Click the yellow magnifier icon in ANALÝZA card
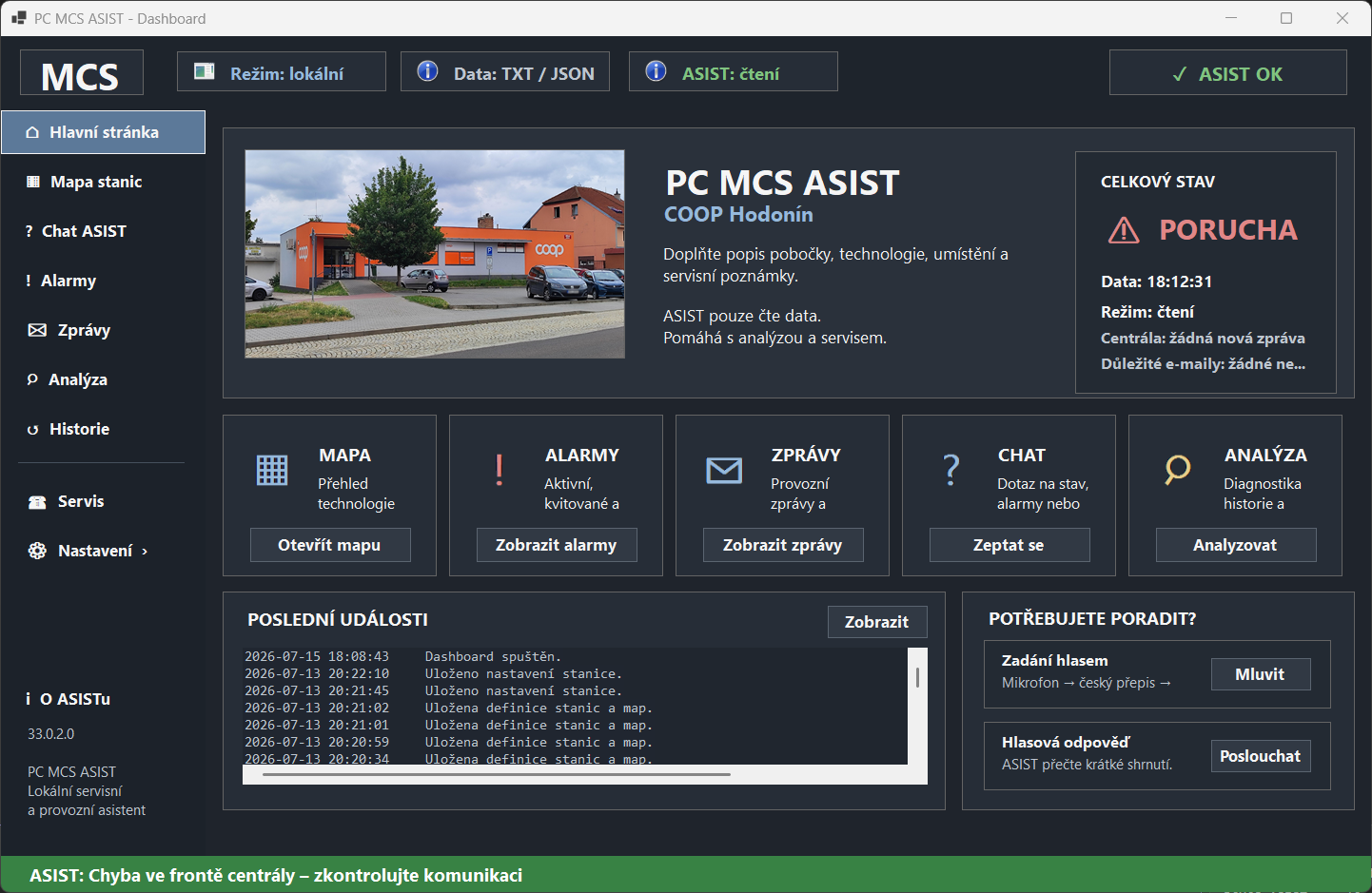Image resolution: width=1372 pixels, height=893 pixels. click(x=1178, y=470)
